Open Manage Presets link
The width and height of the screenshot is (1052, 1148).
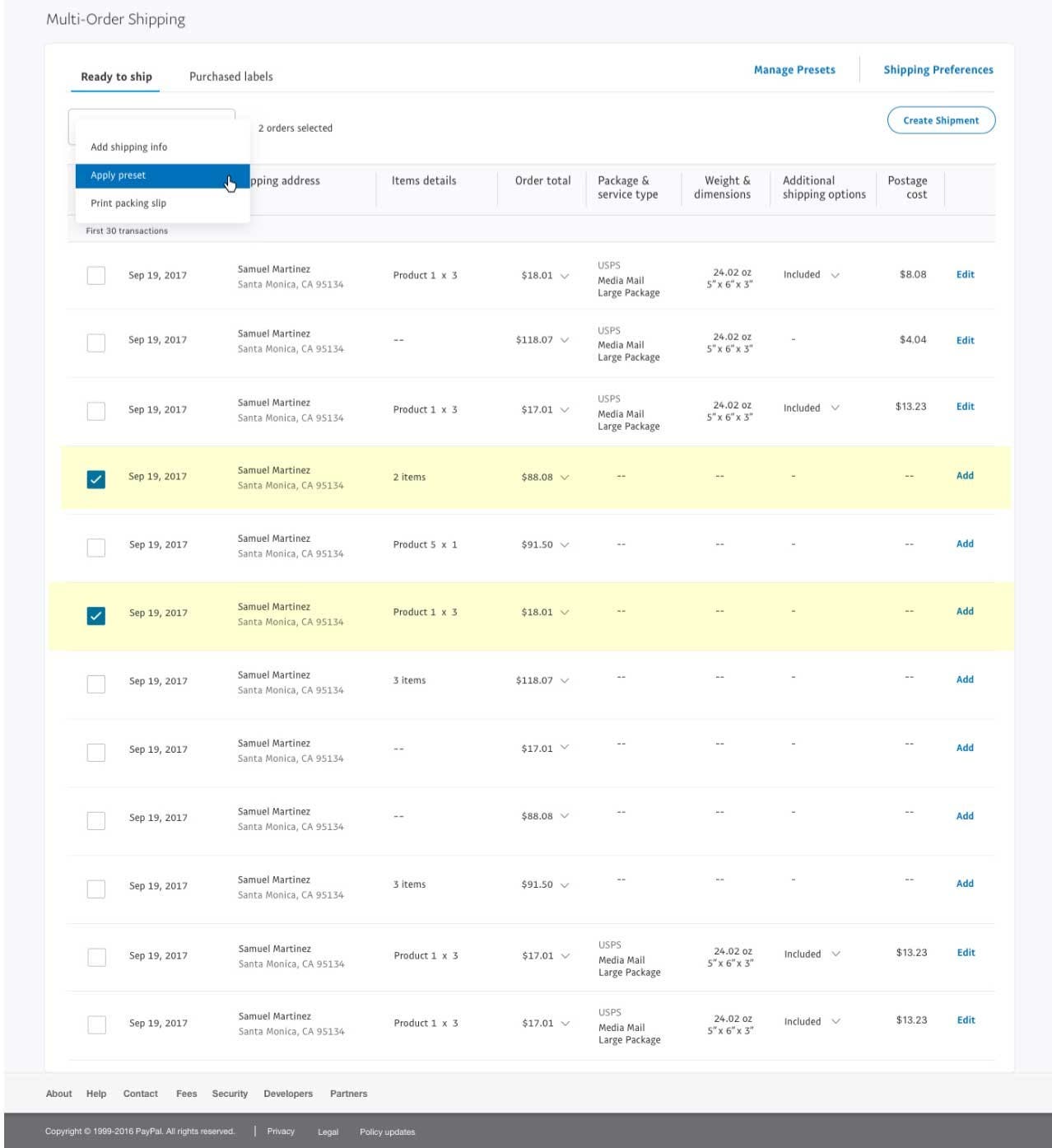[x=794, y=70]
